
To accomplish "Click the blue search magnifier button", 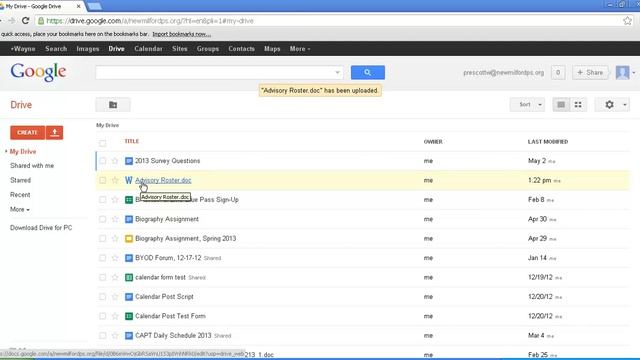I will tap(367, 73).
